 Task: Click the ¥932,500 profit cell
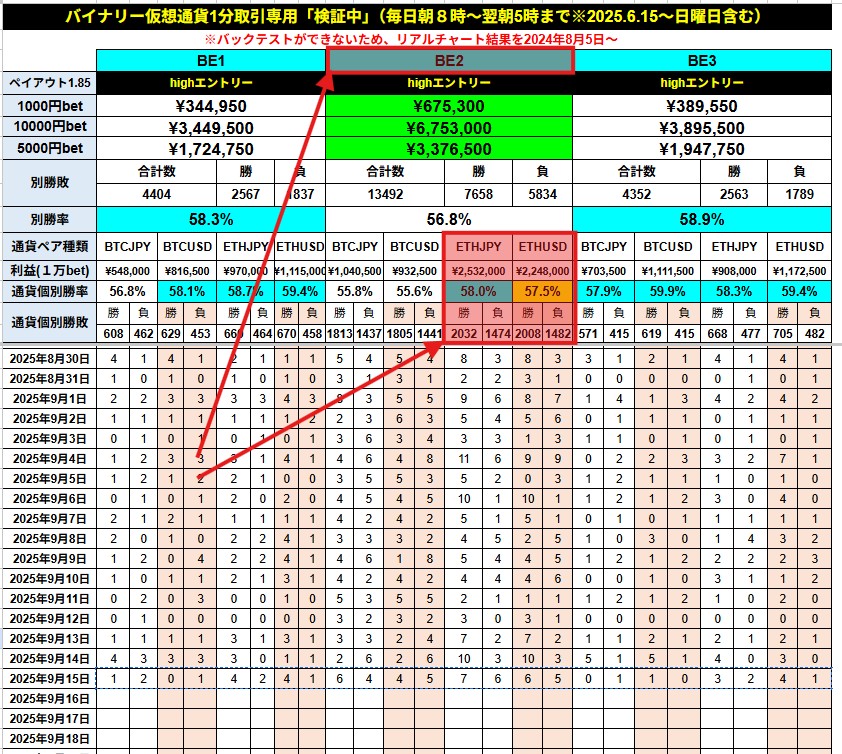coord(414,271)
